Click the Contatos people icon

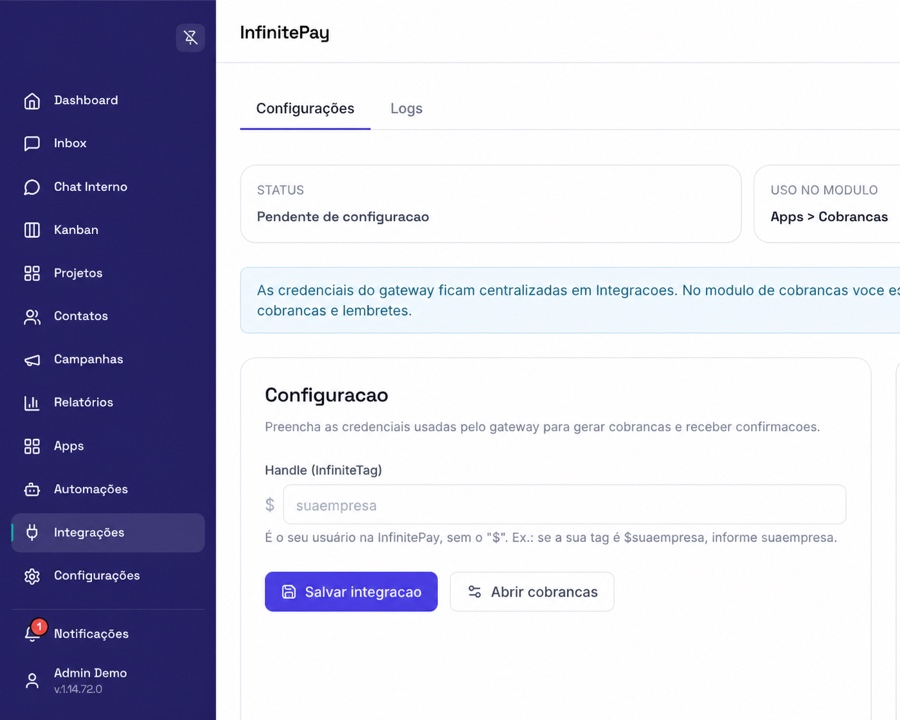click(x=32, y=317)
